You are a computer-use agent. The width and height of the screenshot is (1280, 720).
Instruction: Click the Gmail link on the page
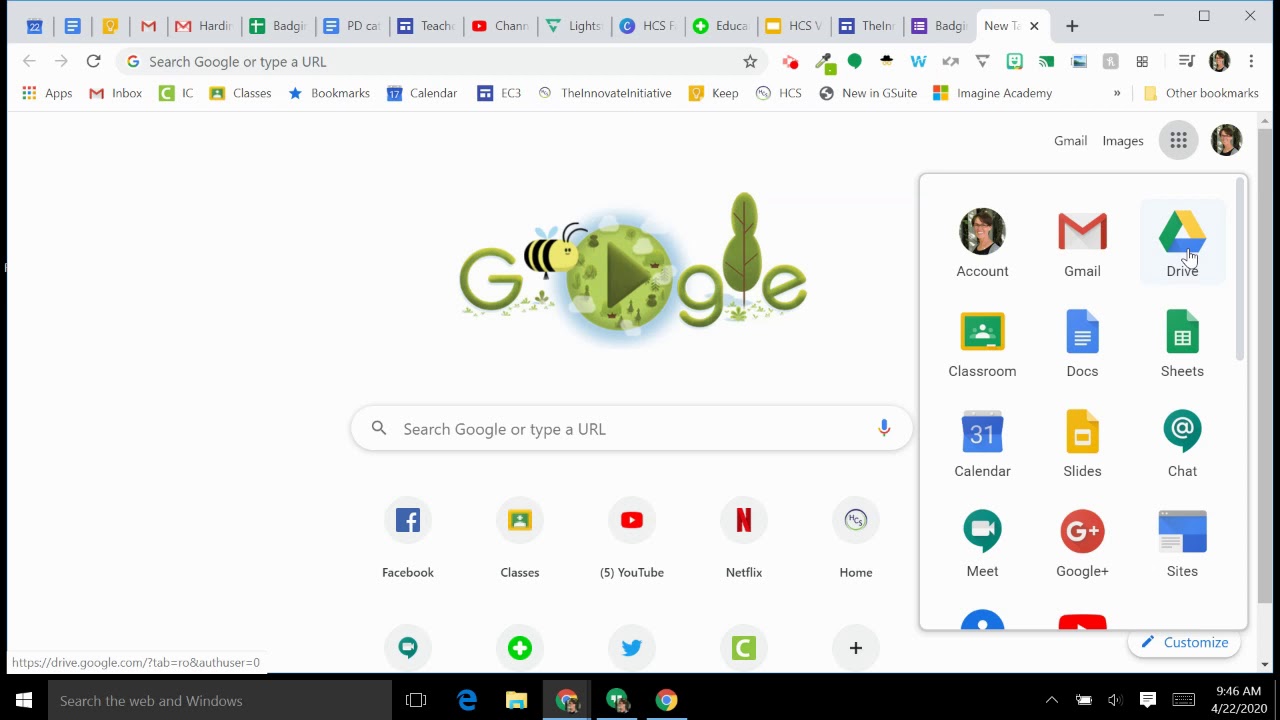[x=1070, y=141]
